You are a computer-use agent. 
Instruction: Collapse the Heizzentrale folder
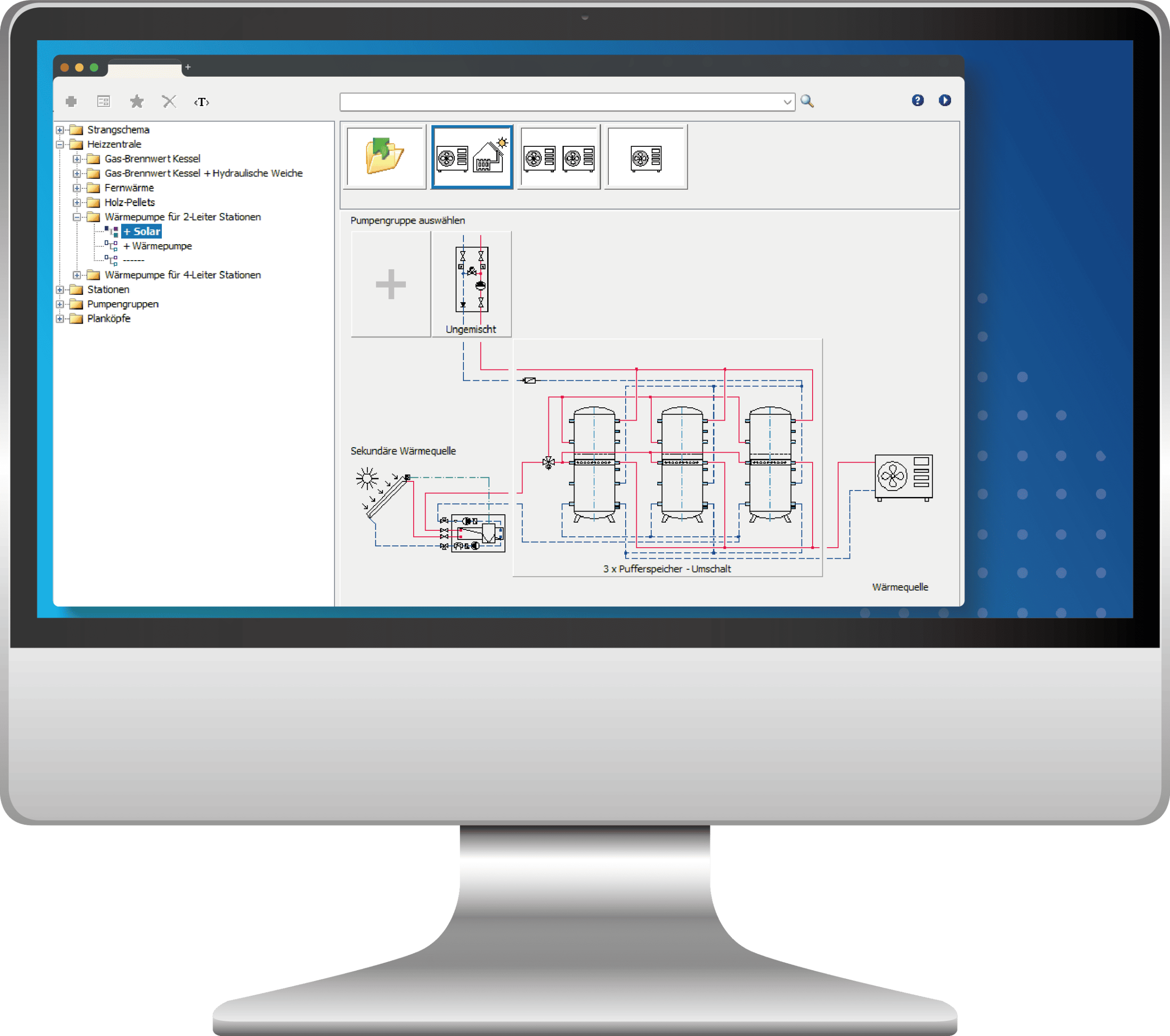(x=61, y=144)
